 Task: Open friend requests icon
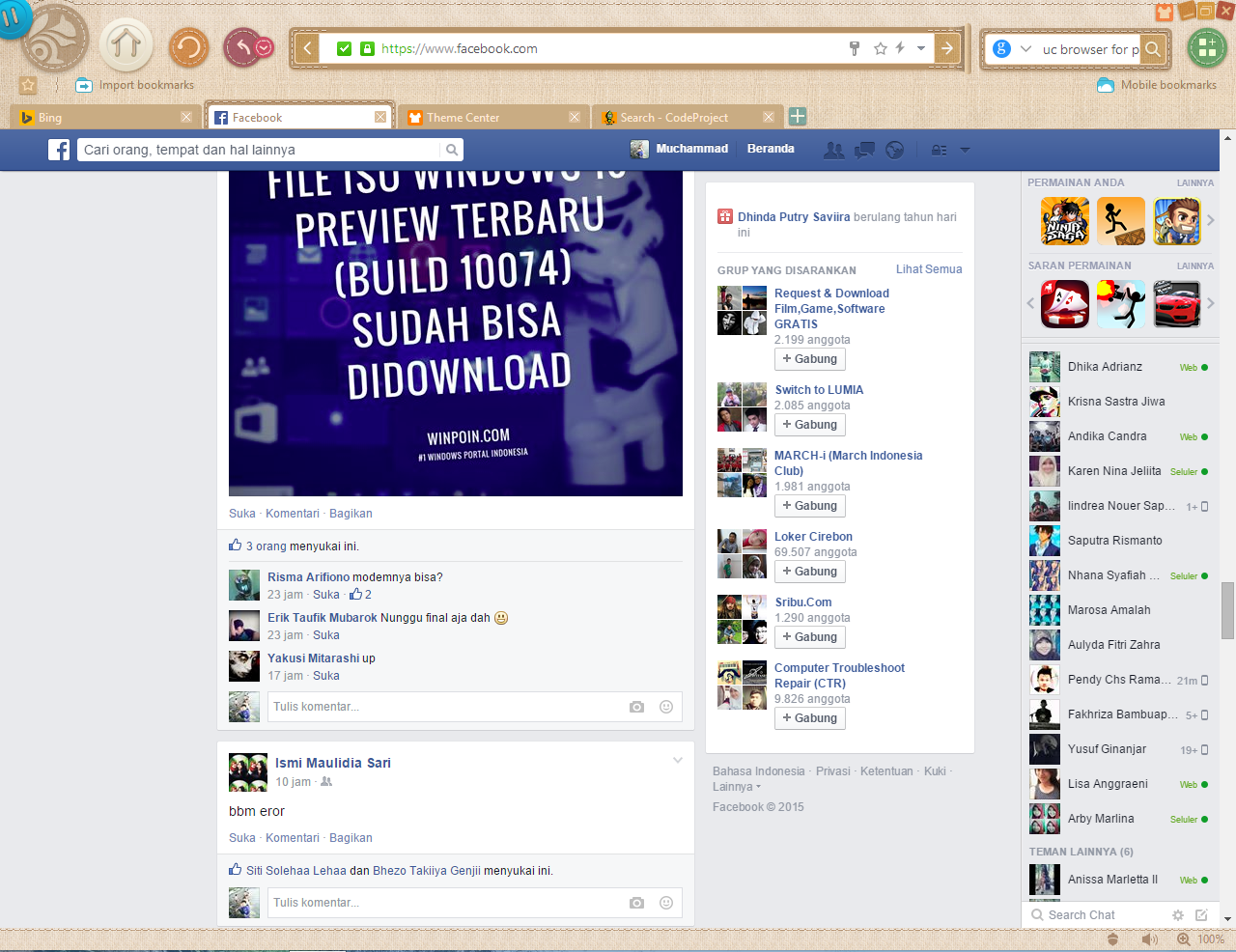click(833, 150)
